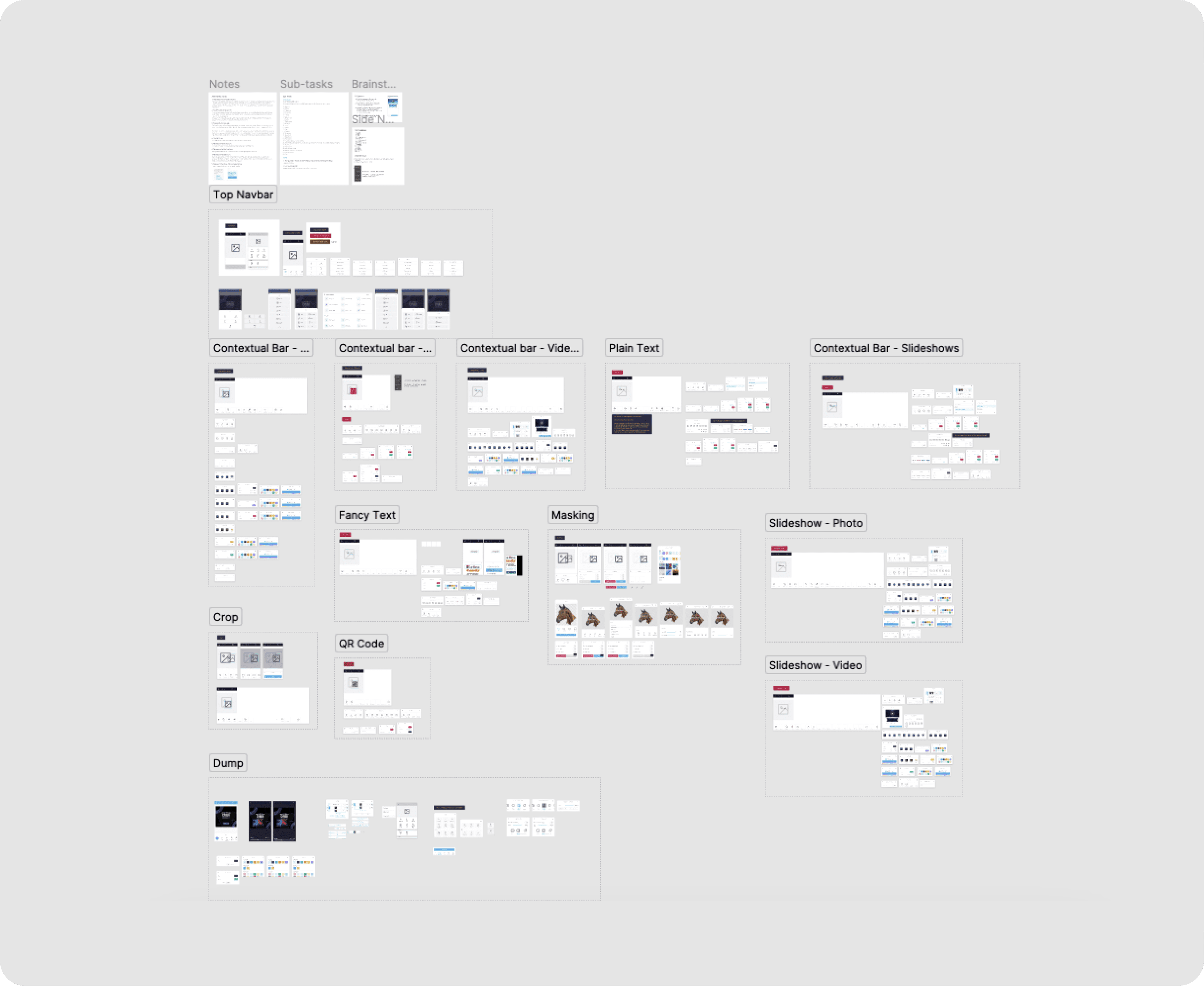Select the Plain Text section label
The height and width of the screenshot is (986, 1204).
(633, 348)
